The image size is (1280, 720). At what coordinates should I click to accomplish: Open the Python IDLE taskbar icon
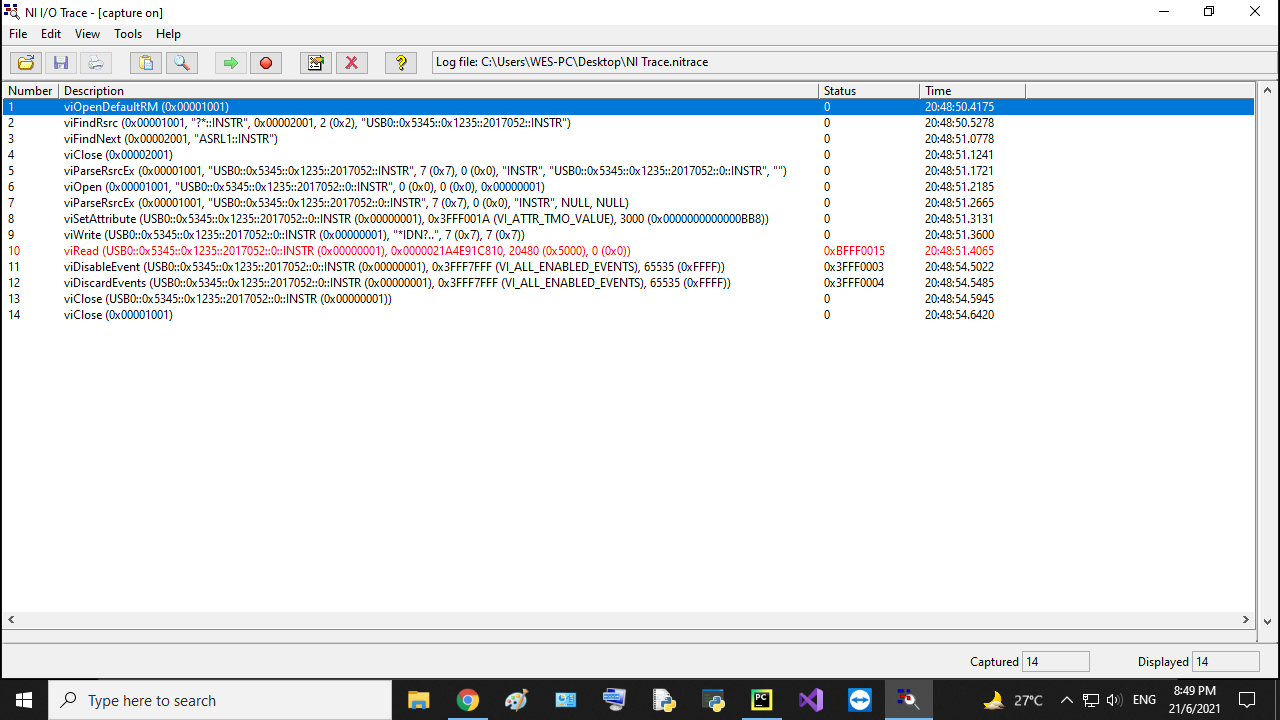click(x=663, y=700)
